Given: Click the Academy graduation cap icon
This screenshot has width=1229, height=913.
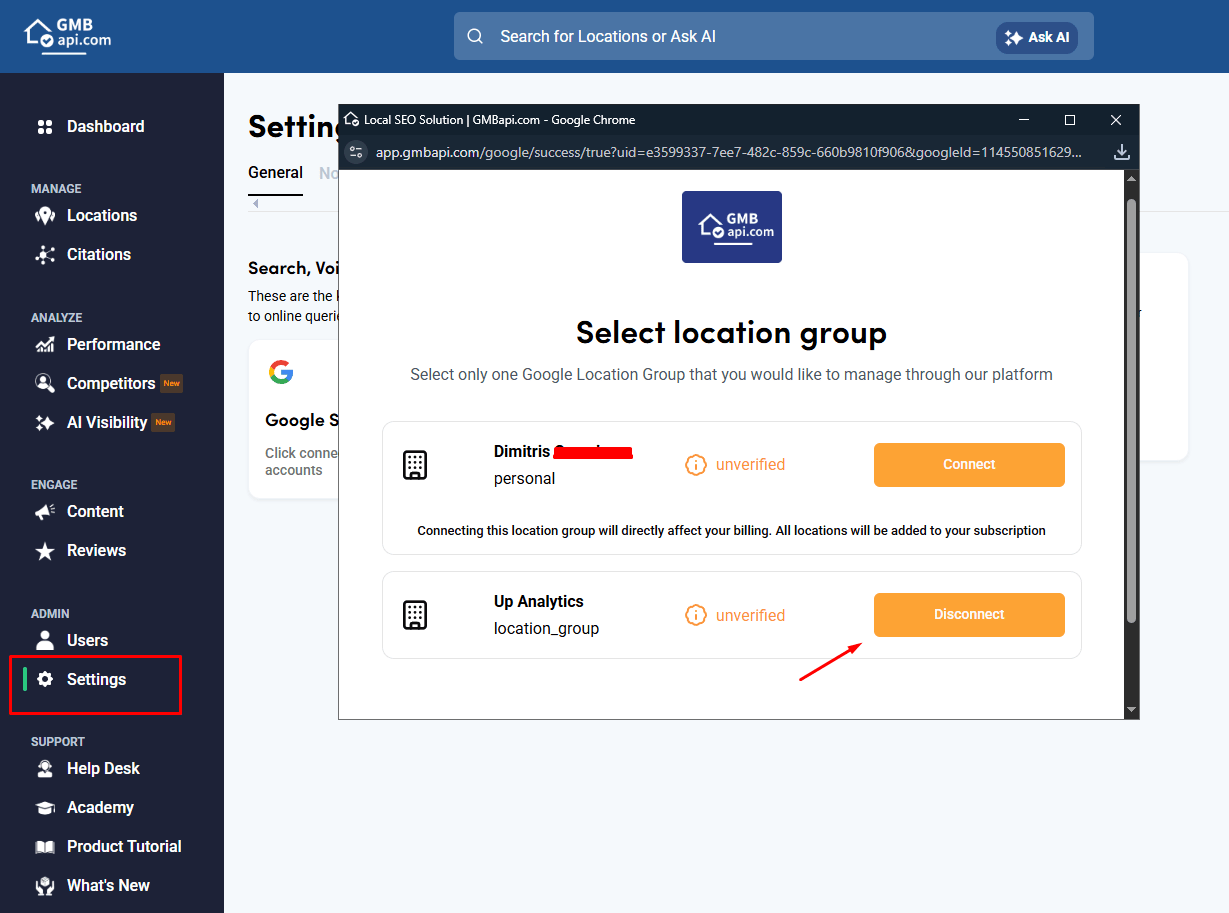Looking at the screenshot, I should pos(45,808).
